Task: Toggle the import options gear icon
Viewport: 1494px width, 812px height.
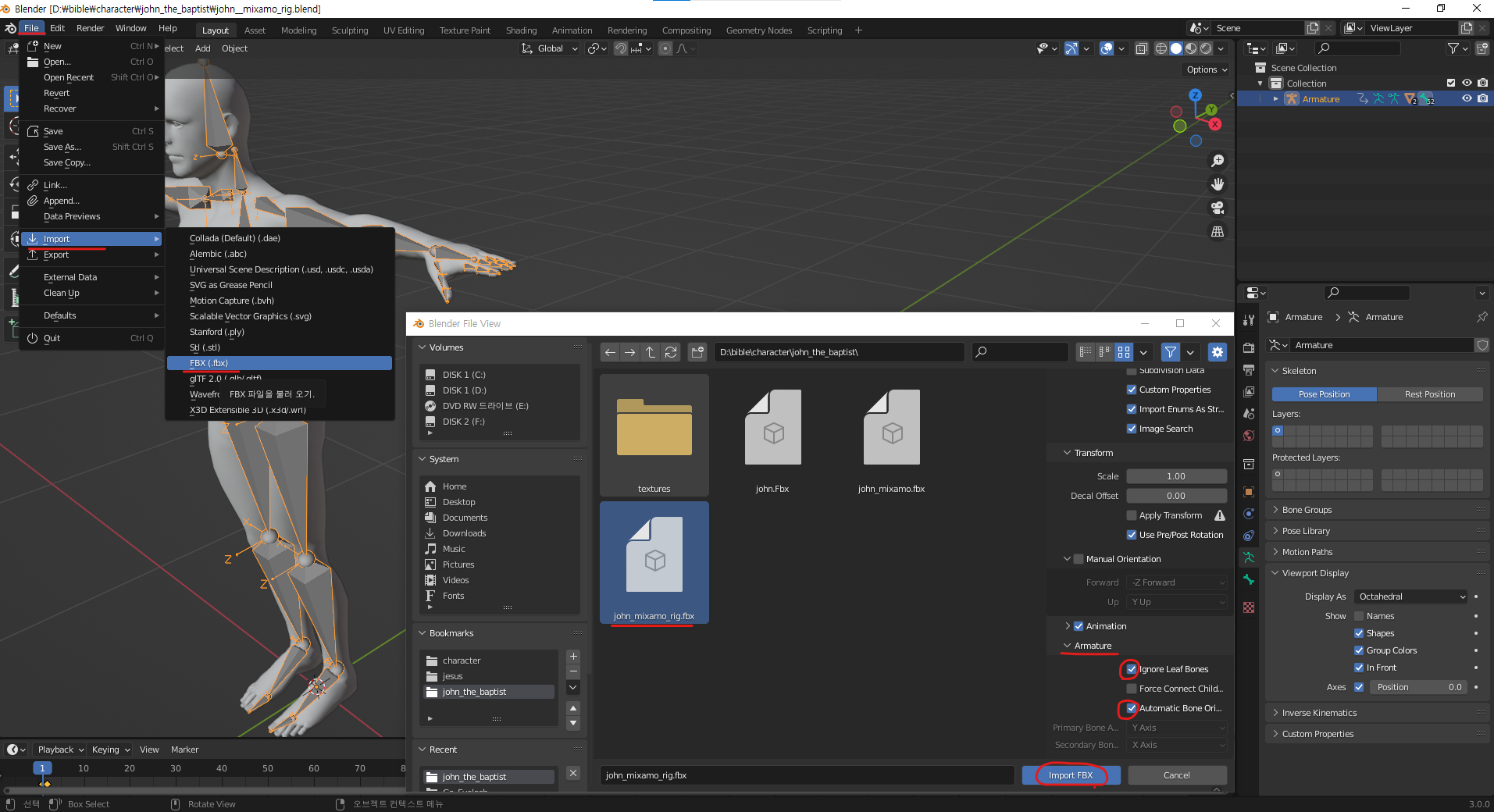Action: [1217, 352]
